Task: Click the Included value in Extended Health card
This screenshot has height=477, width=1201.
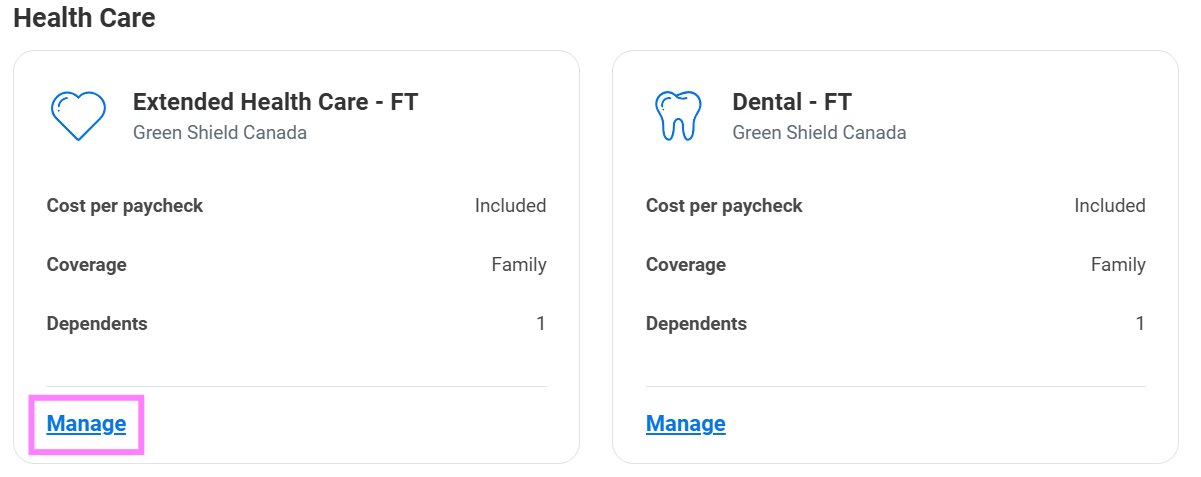Action: 510,206
